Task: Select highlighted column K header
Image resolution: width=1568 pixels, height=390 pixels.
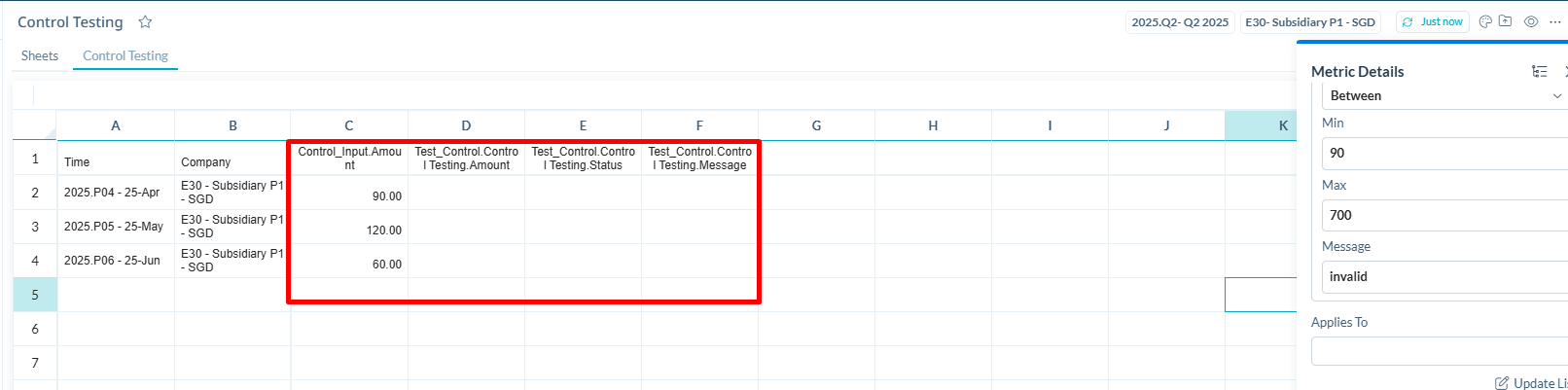Action: click(x=1262, y=125)
